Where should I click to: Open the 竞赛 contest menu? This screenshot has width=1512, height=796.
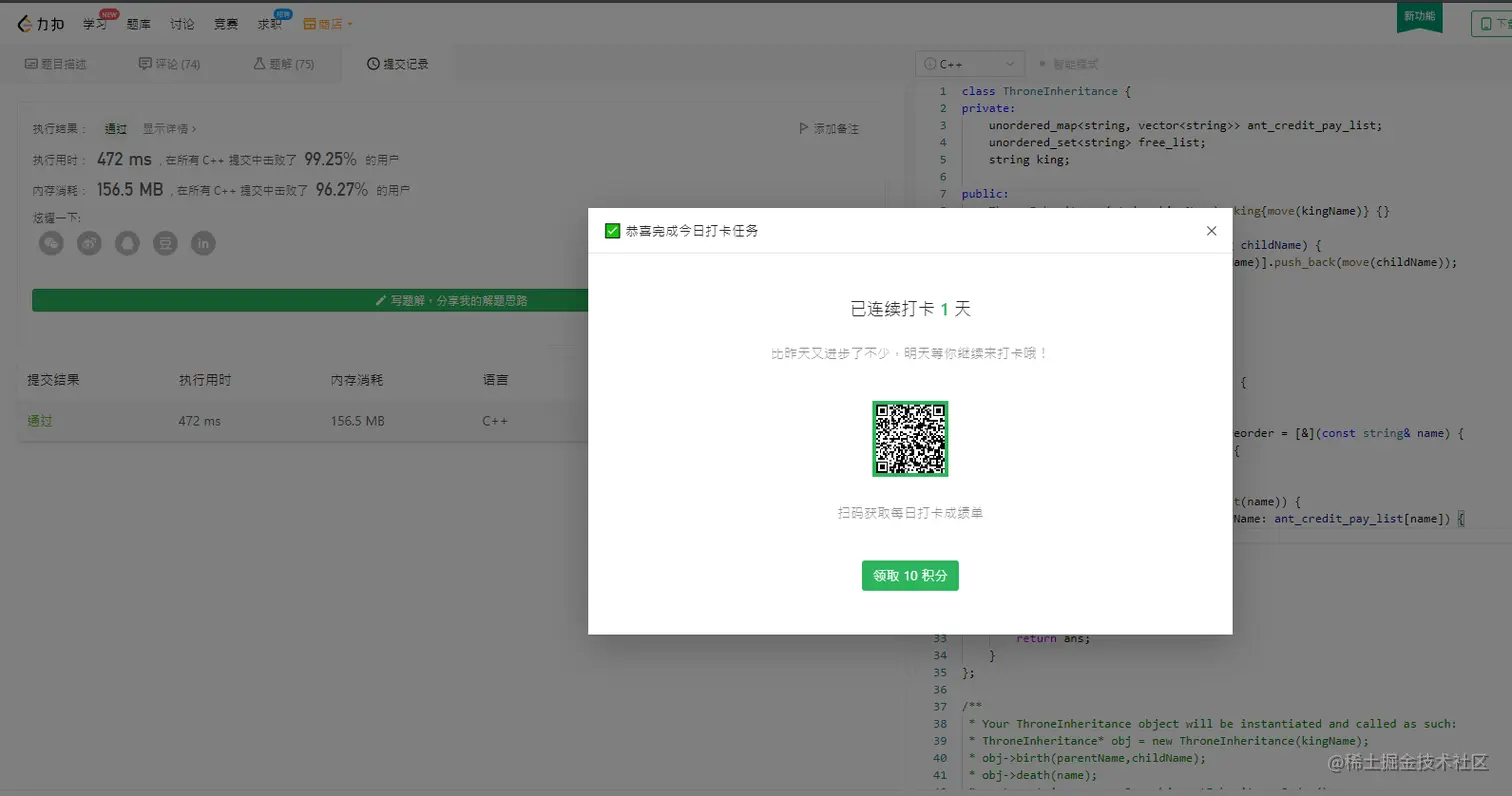pos(225,23)
